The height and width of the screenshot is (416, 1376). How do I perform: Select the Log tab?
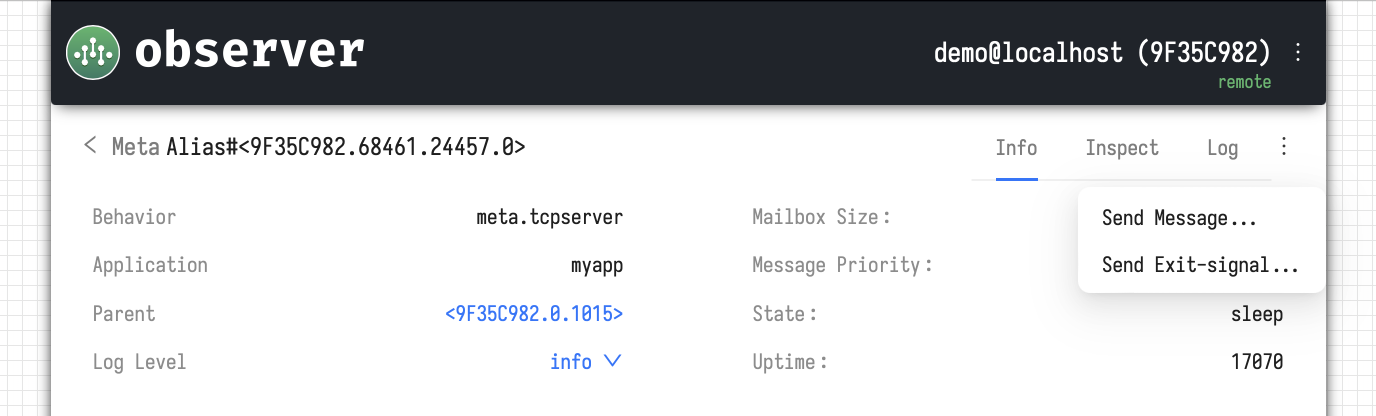point(1222,148)
